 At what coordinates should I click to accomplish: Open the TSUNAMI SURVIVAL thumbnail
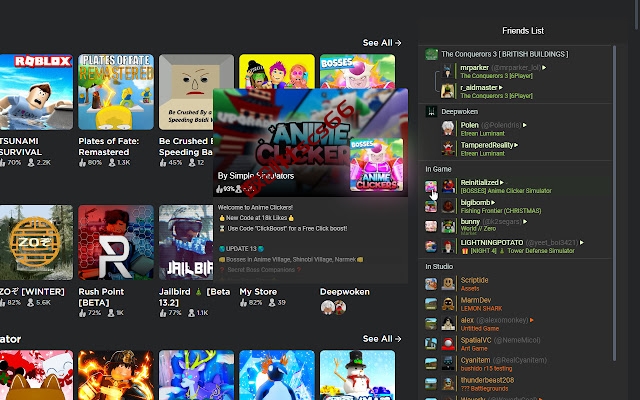[x=36, y=92]
